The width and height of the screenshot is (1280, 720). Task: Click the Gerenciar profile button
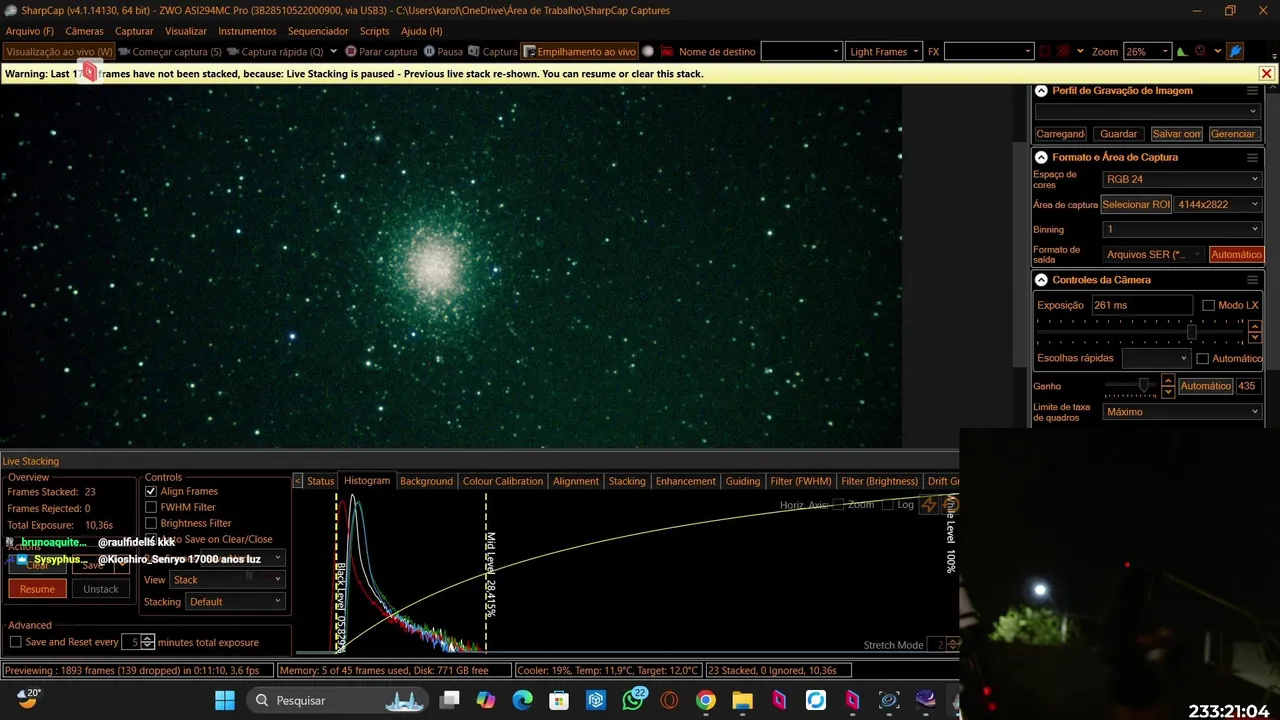pos(1233,134)
